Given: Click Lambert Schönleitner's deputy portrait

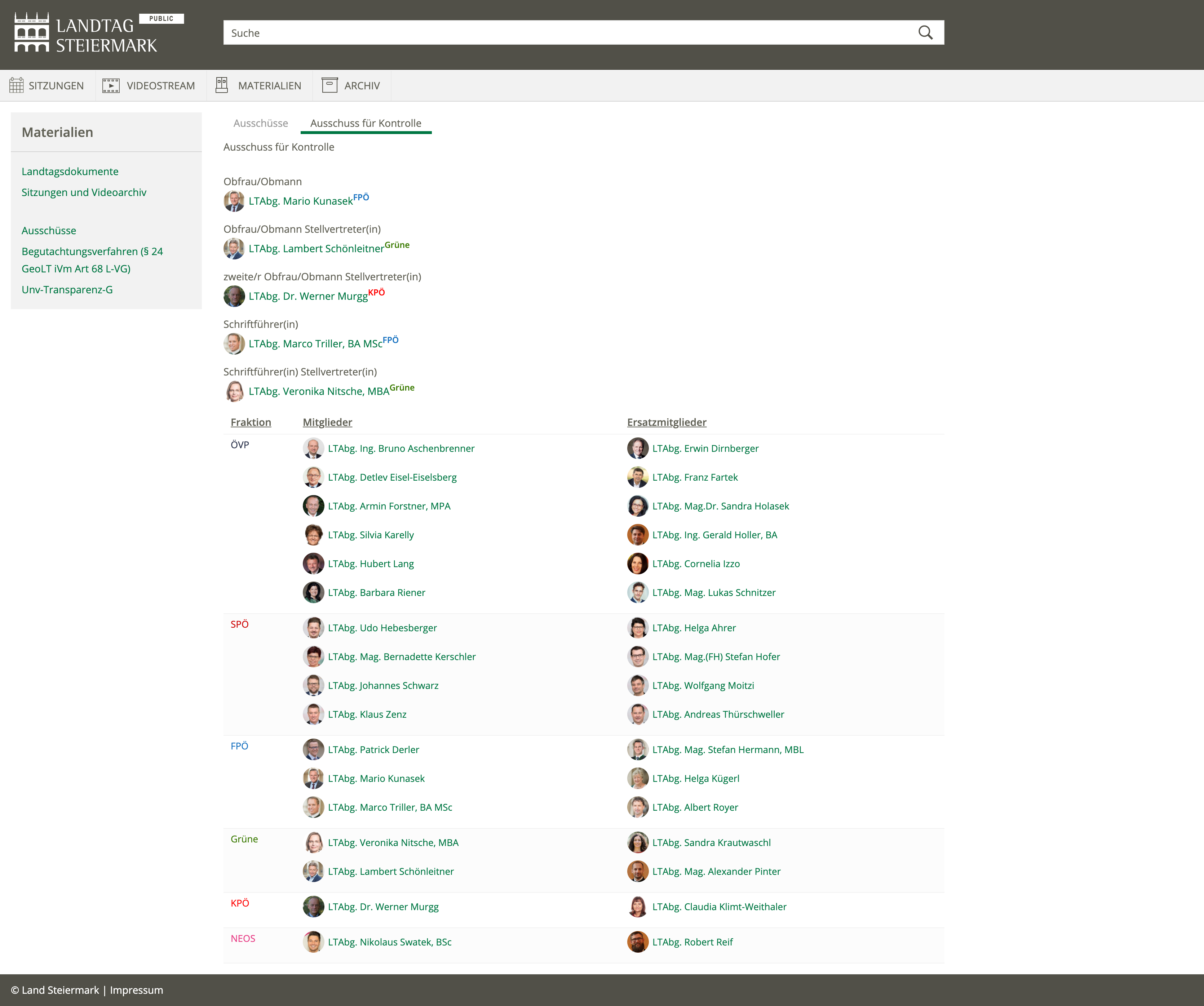Looking at the screenshot, I should coord(234,249).
